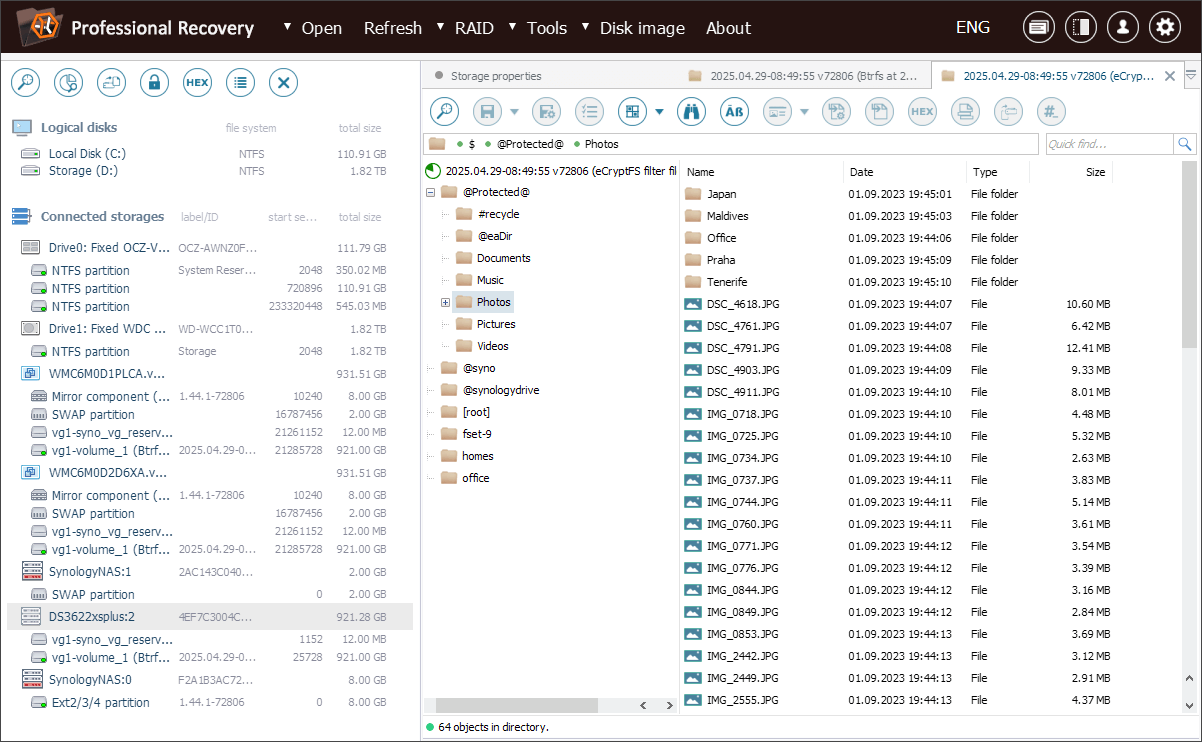Collapse the @Protected@ tree node
The width and height of the screenshot is (1202, 742).
click(431, 192)
